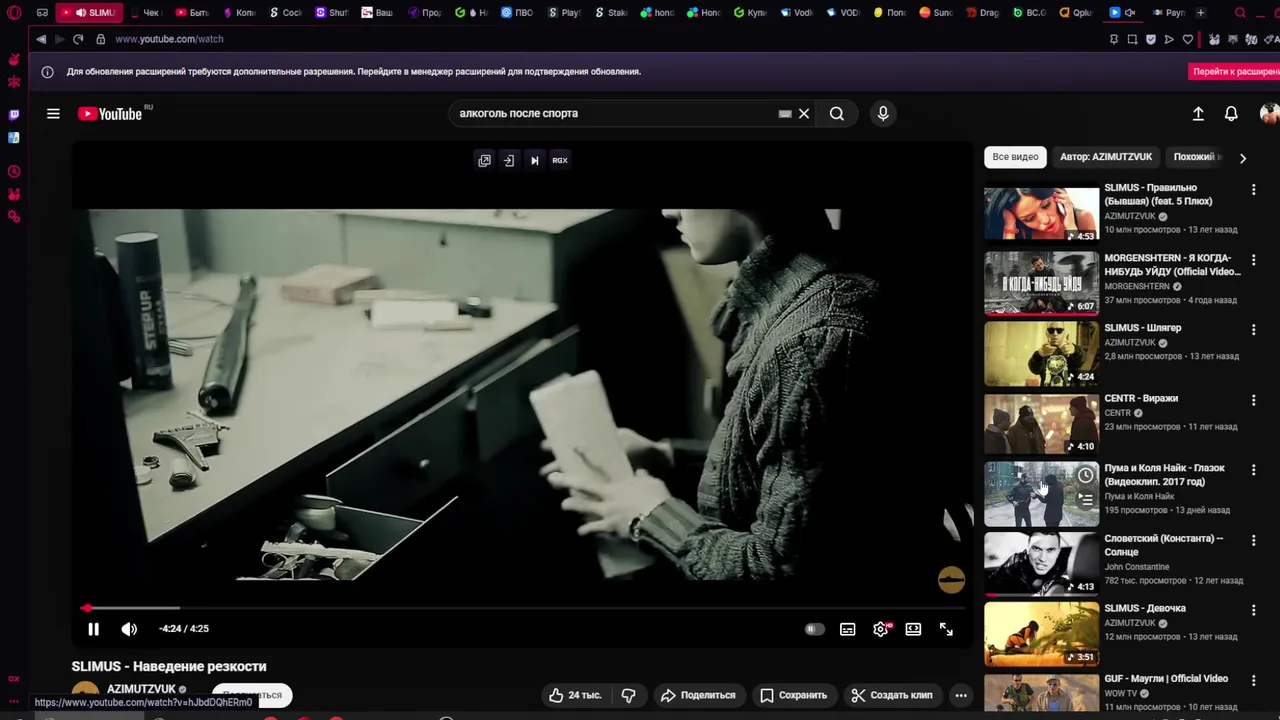Open the on-screen keyboard icon in search

pyautogui.click(x=785, y=114)
